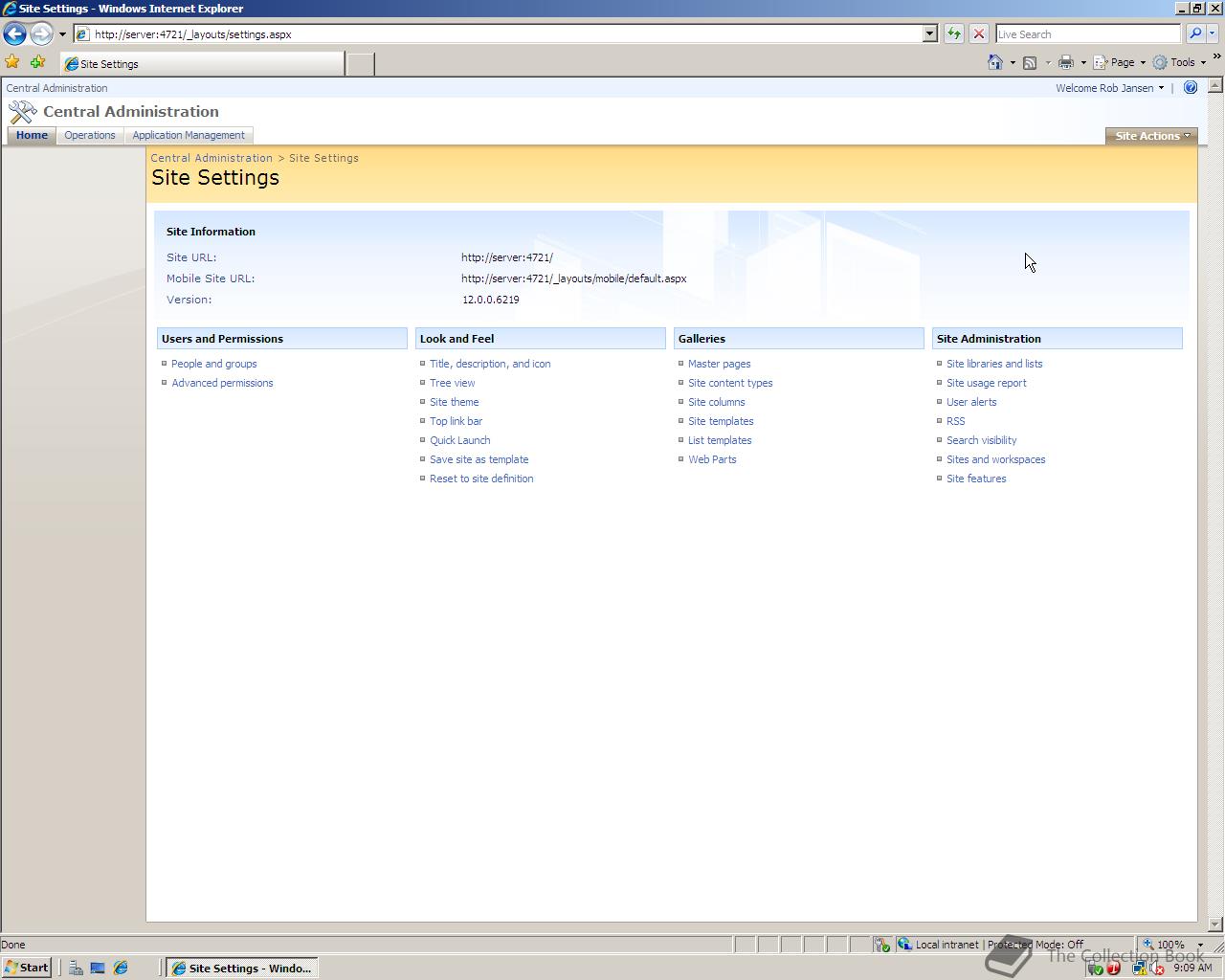Click Save site as template
Image resolution: width=1225 pixels, height=980 pixels.
(479, 459)
